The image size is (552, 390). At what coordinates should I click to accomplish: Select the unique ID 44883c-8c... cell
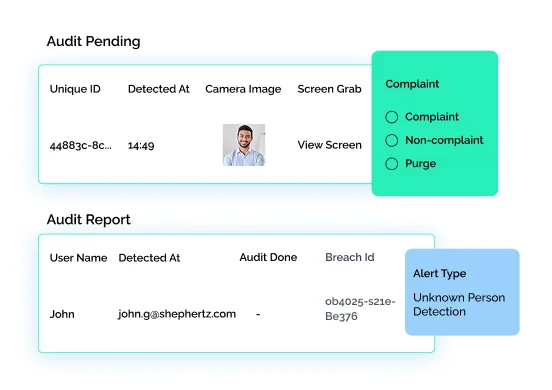tap(81, 145)
